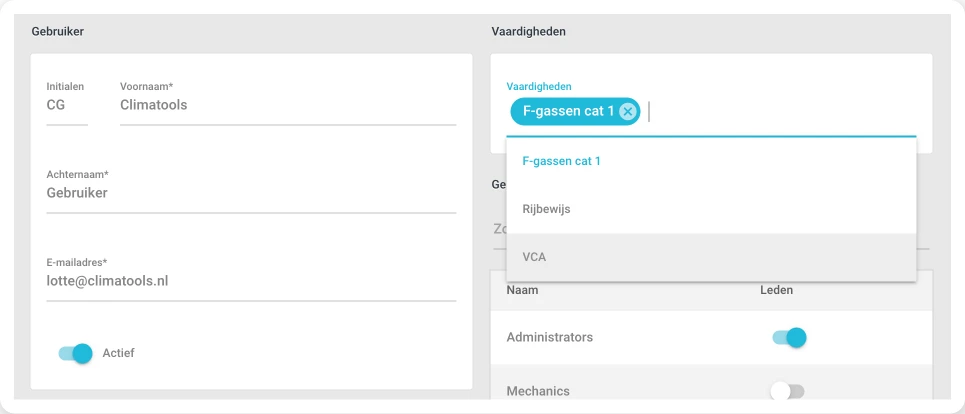965x414 pixels.
Task: Choose VCA from the dropdown list
Action: click(x=711, y=257)
